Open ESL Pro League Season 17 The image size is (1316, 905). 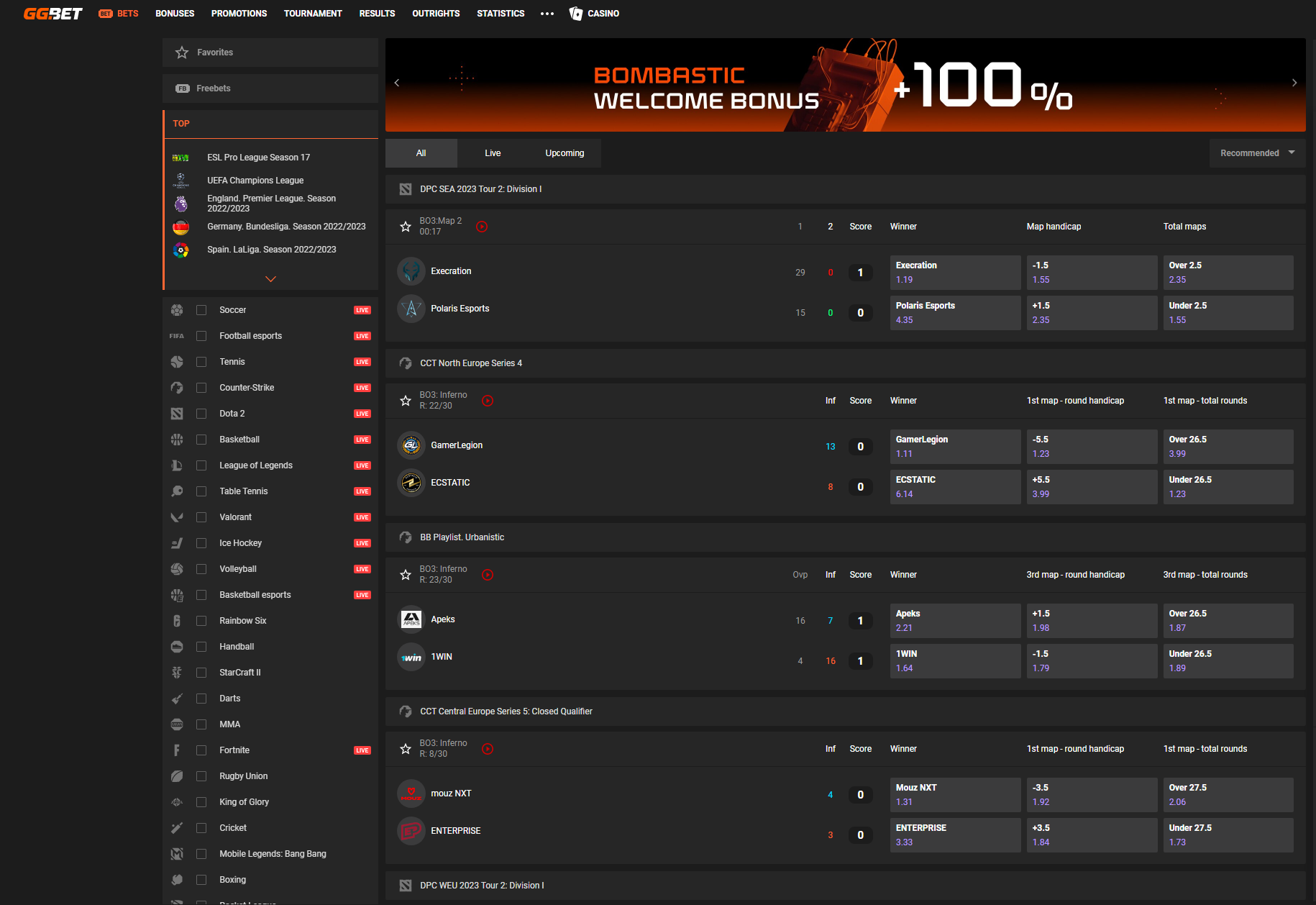click(x=259, y=158)
